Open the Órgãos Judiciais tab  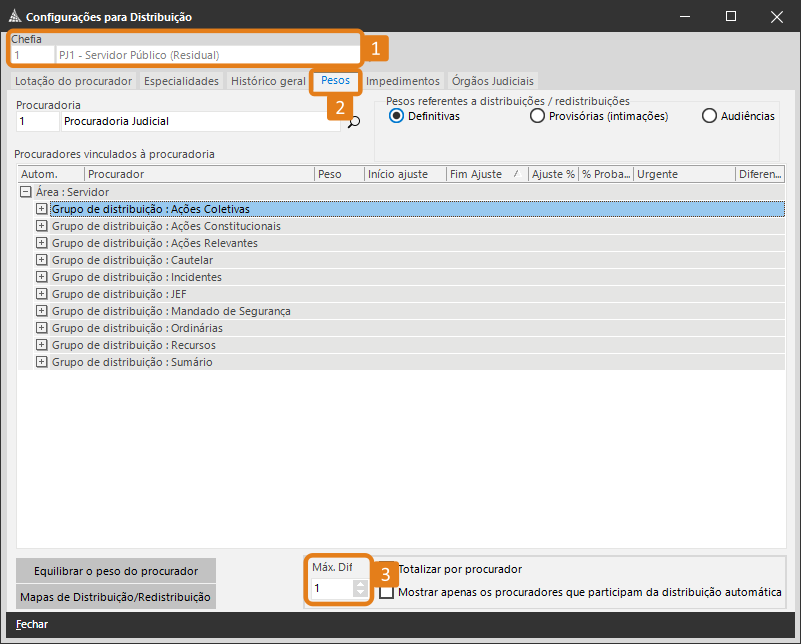(x=493, y=81)
